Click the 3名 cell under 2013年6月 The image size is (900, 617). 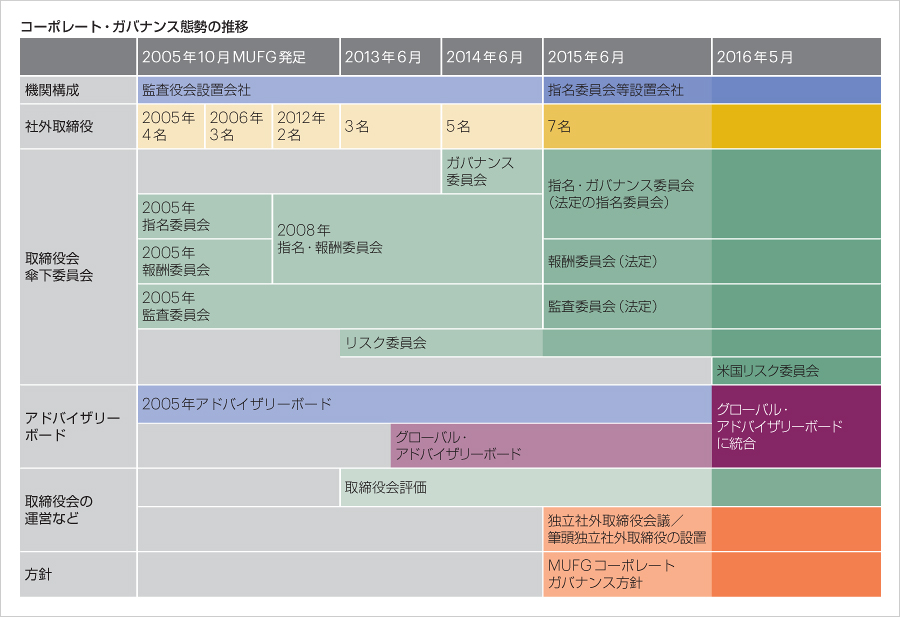[x=390, y=126]
